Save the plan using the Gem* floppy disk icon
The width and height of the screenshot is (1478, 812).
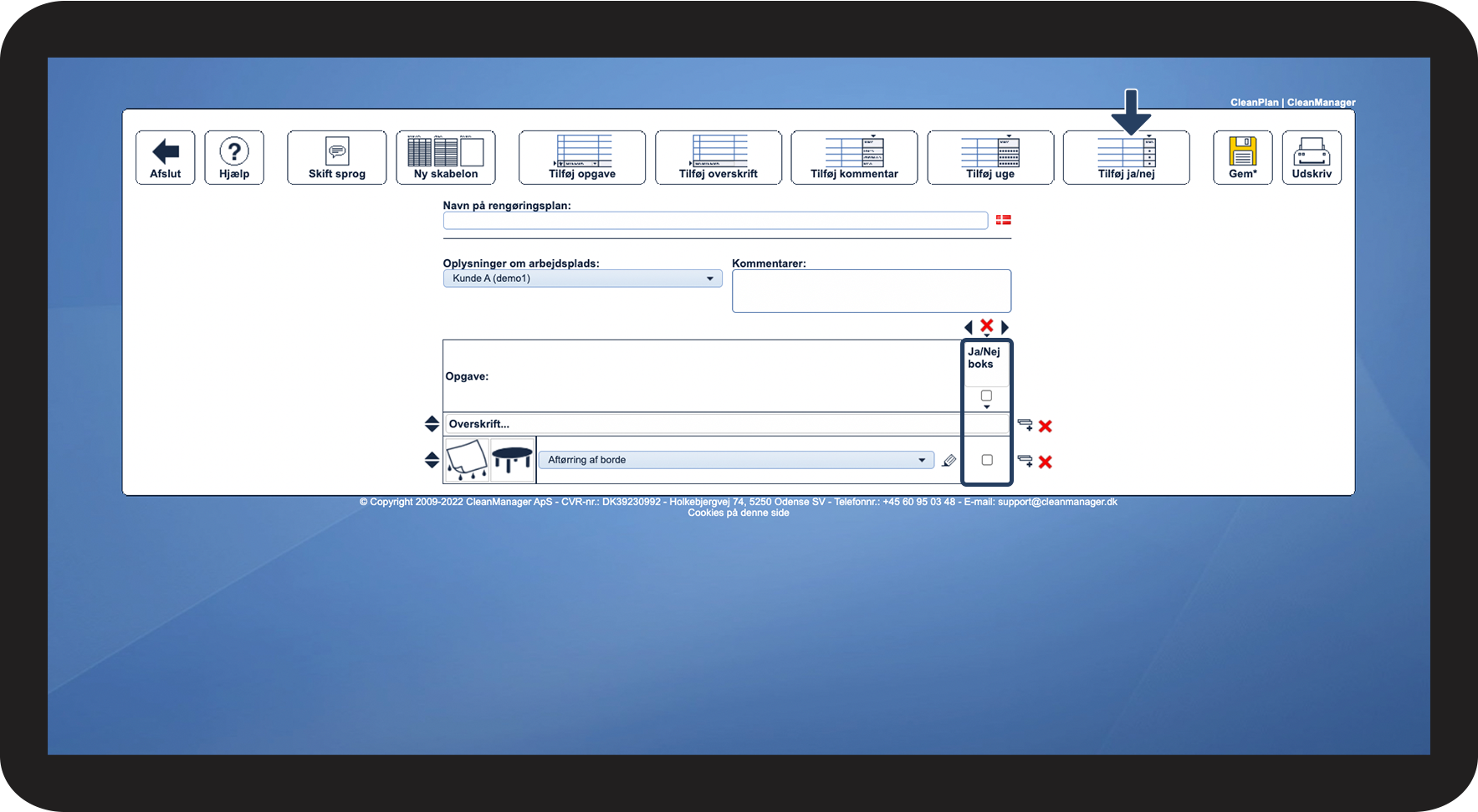click(1242, 157)
